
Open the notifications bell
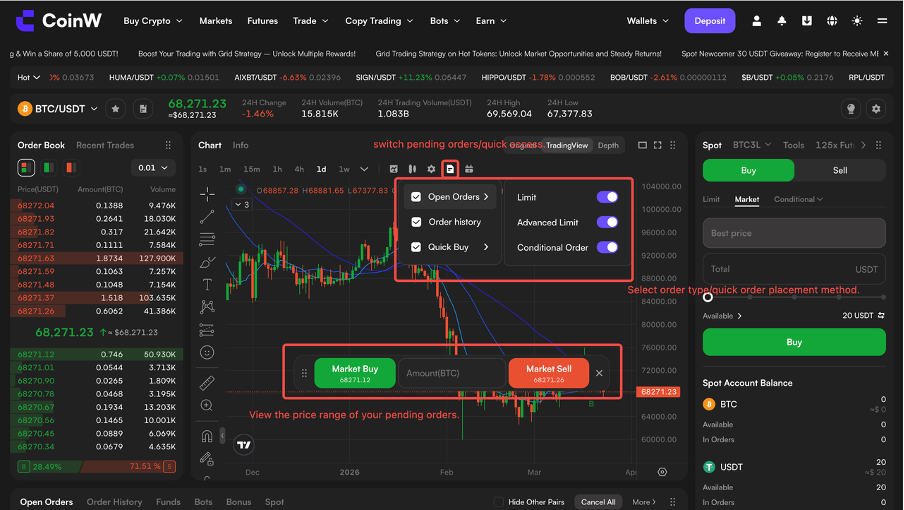point(782,21)
